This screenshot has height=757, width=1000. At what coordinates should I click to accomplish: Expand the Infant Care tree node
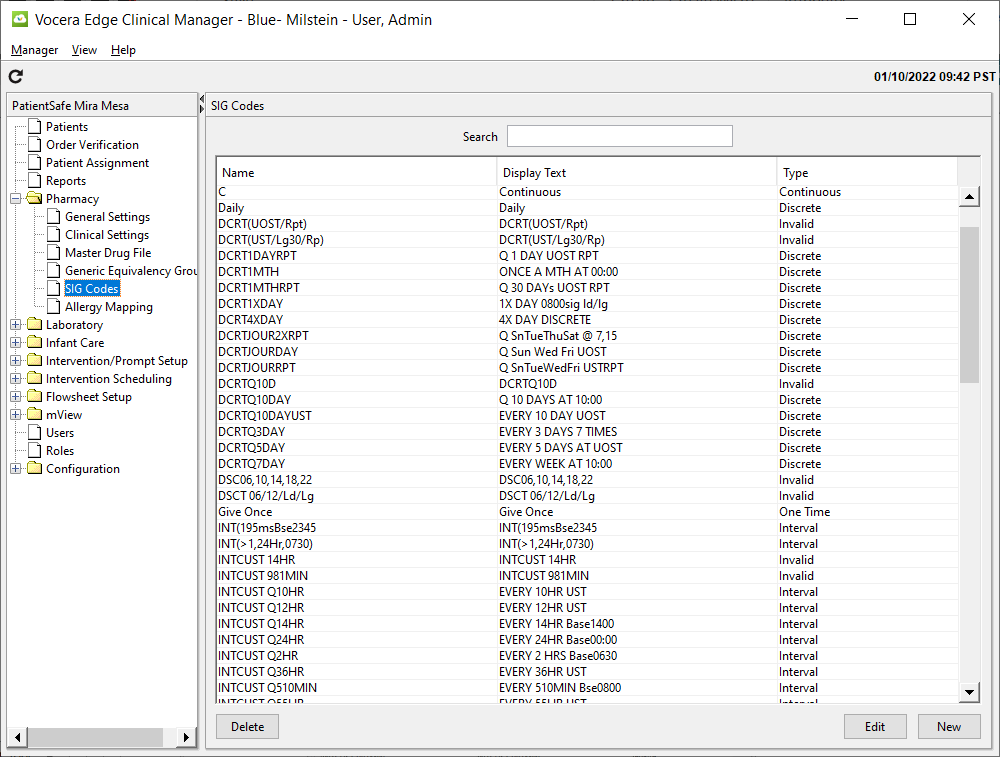click(x=16, y=343)
